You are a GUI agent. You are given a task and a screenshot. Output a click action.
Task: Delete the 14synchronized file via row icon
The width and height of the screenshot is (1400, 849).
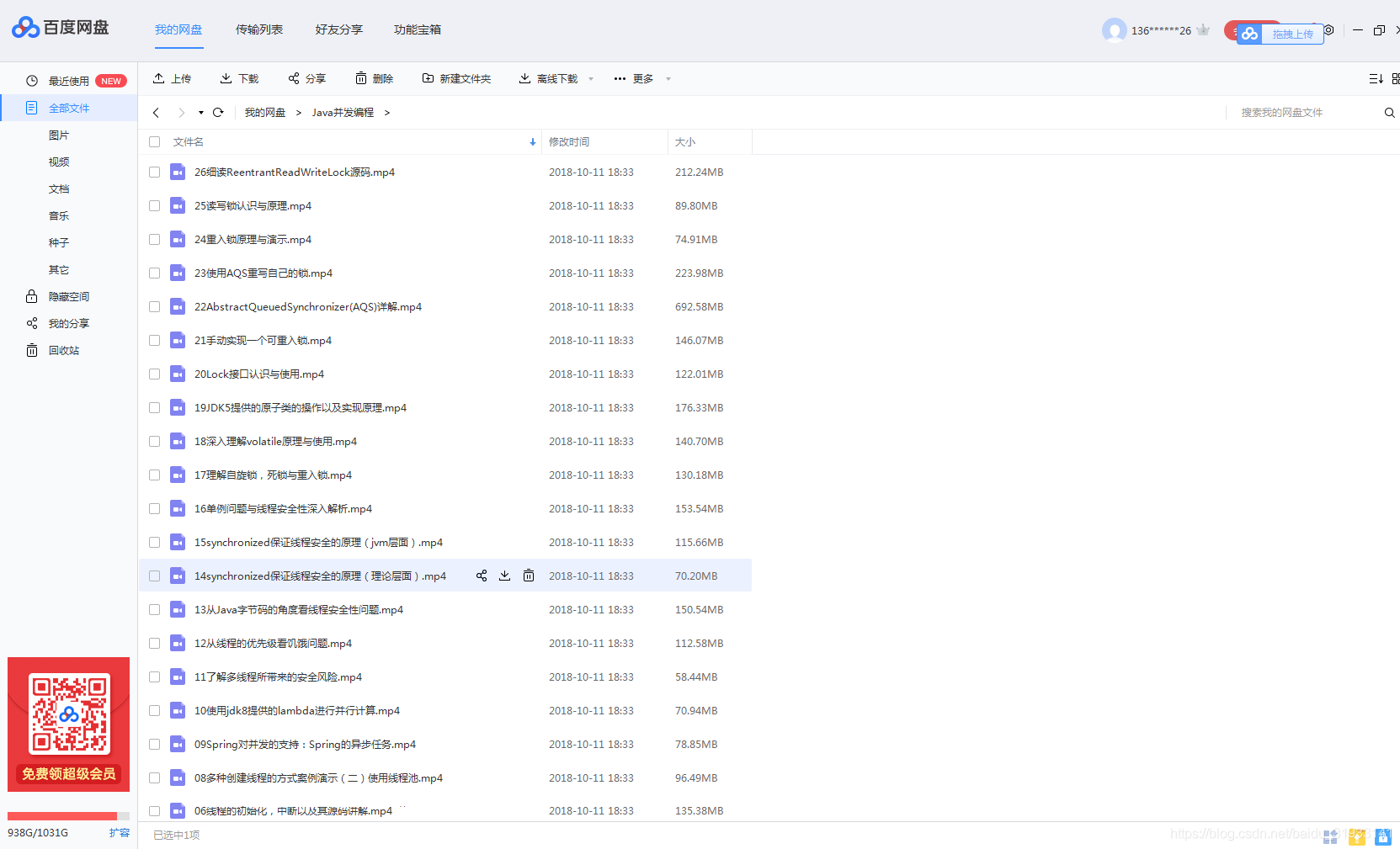(529, 576)
